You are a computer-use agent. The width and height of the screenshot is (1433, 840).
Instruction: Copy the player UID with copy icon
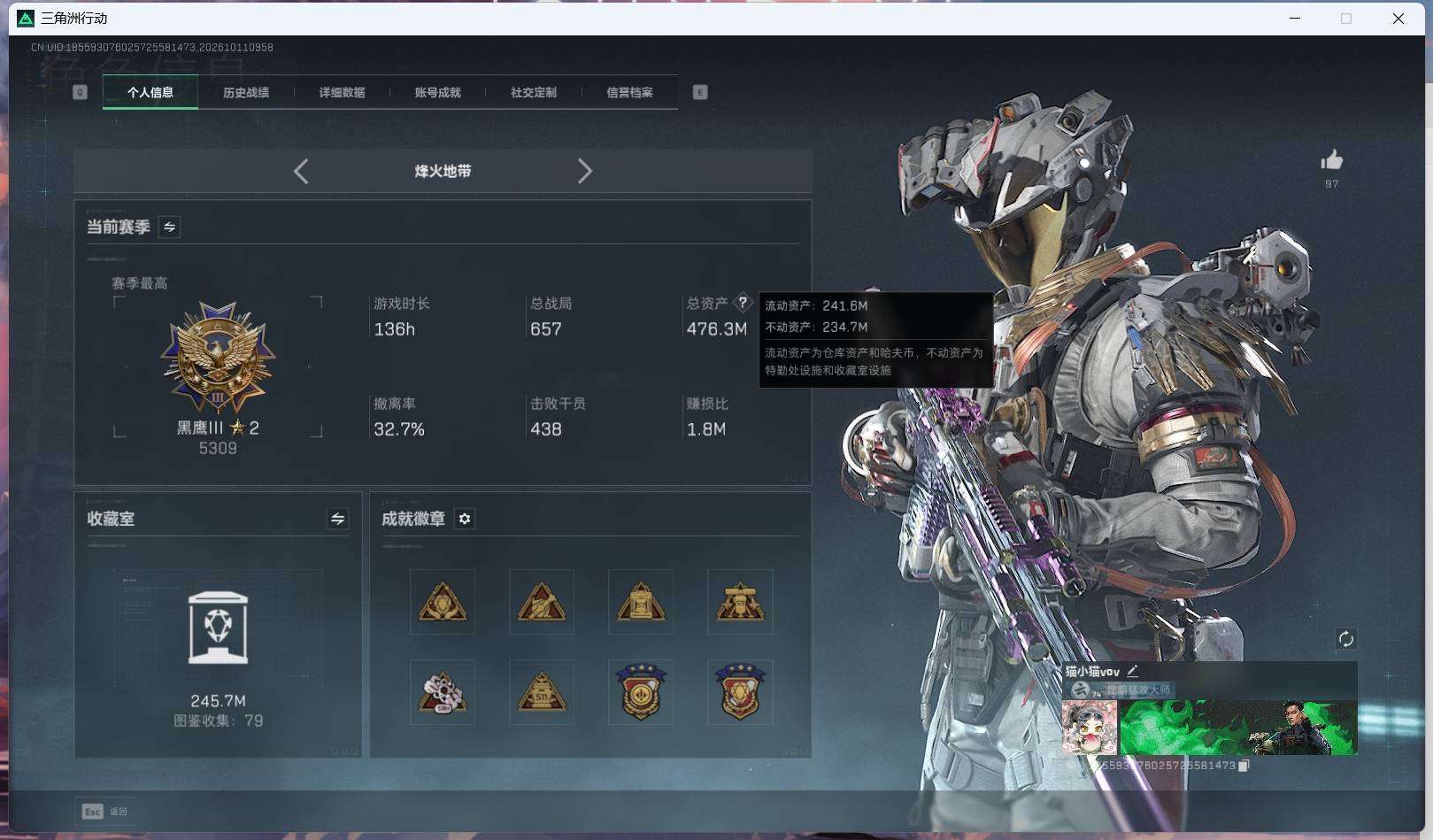[x=1243, y=766]
